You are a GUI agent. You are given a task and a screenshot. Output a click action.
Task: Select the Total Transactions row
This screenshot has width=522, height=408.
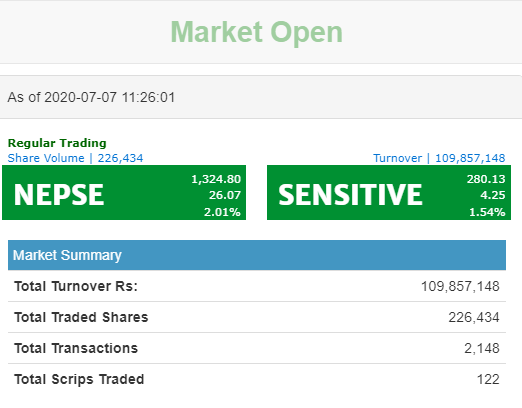257,348
